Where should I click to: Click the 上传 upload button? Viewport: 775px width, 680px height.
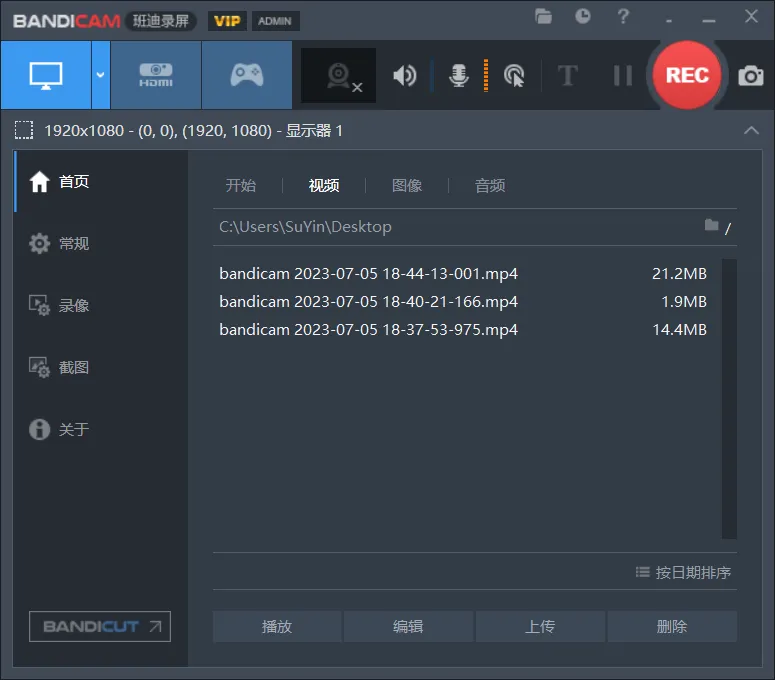[540, 627]
